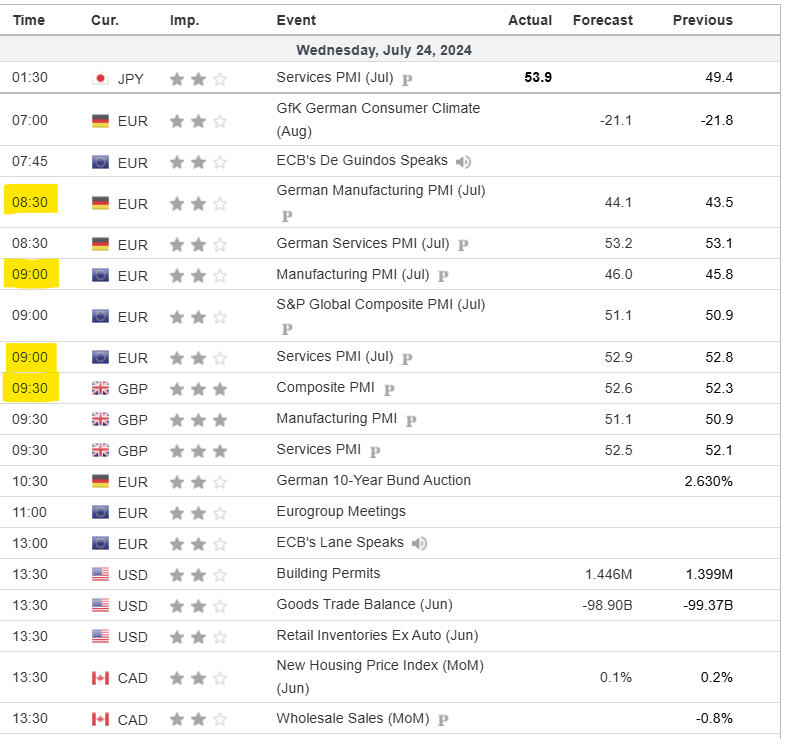Click the Forecast column header

tap(602, 20)
